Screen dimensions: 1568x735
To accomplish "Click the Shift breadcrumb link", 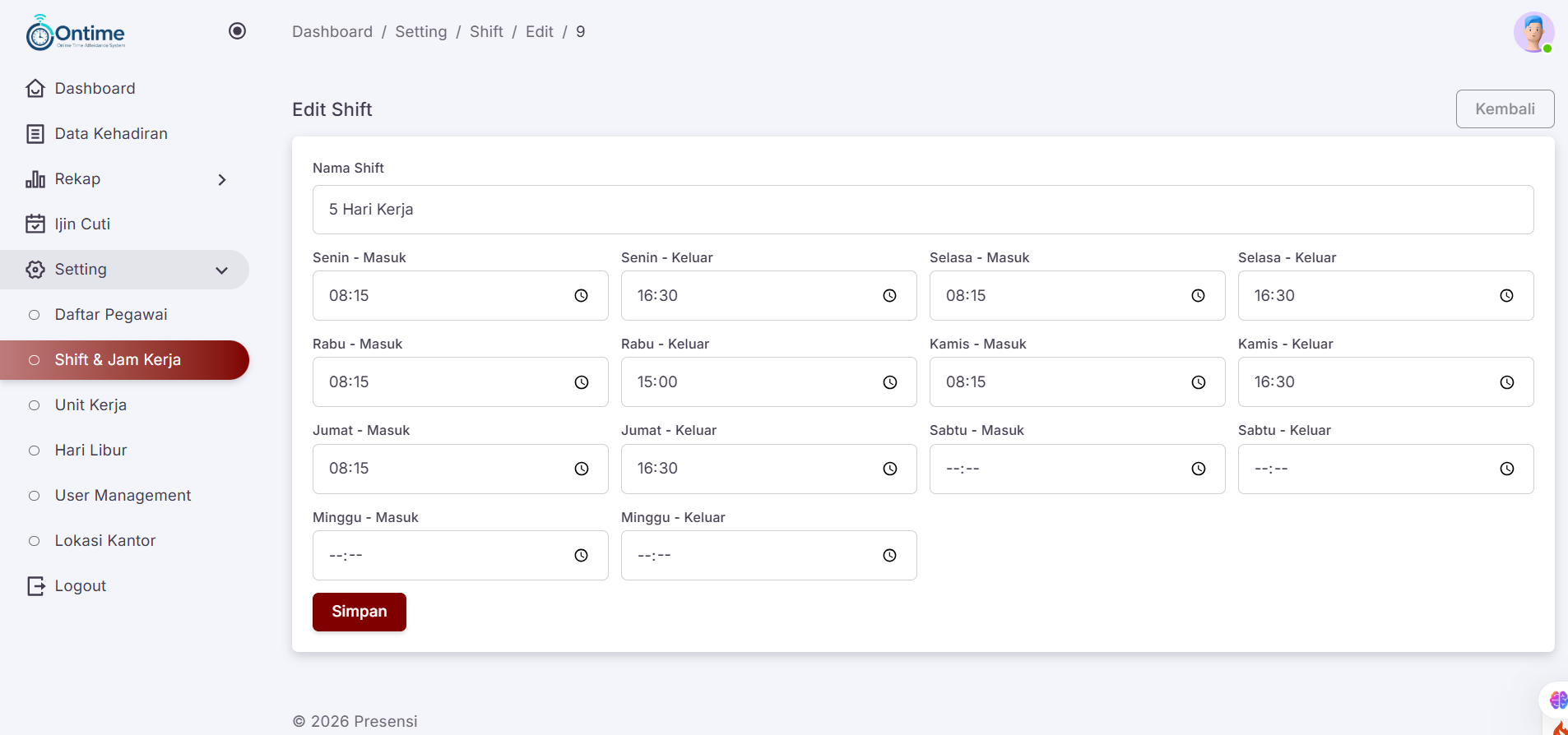I will tap(486, 32).
